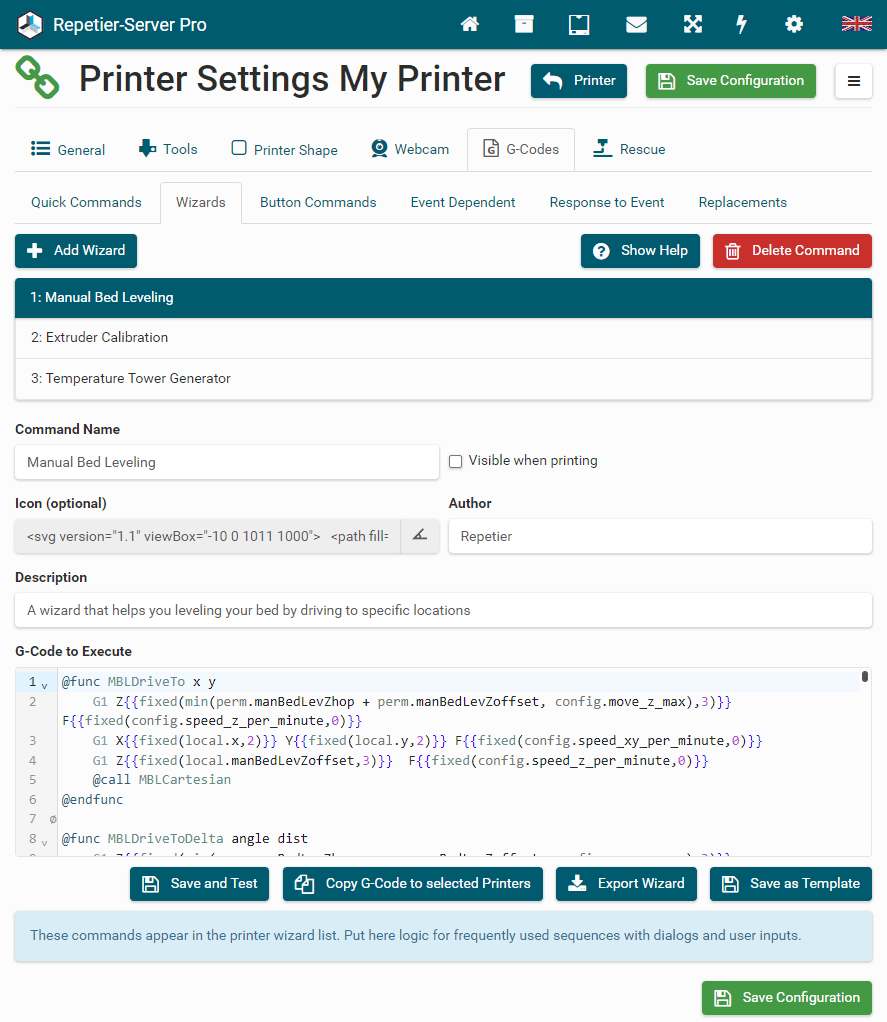Viewport: 887px width, 1022px height.
Task: Collapse code fold arrow on line 8
Action: pyautogui.click(x=45, y=841)
